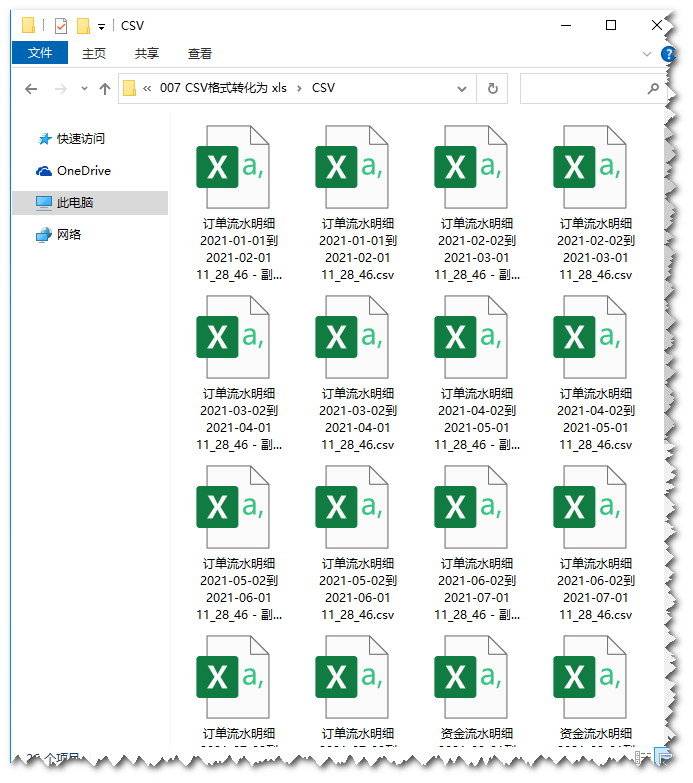693x783 pixels.
Task: Select the 2021-02-02到2021-03-01 11_28_46.csv file icon
Action: [x=590, y=167]
